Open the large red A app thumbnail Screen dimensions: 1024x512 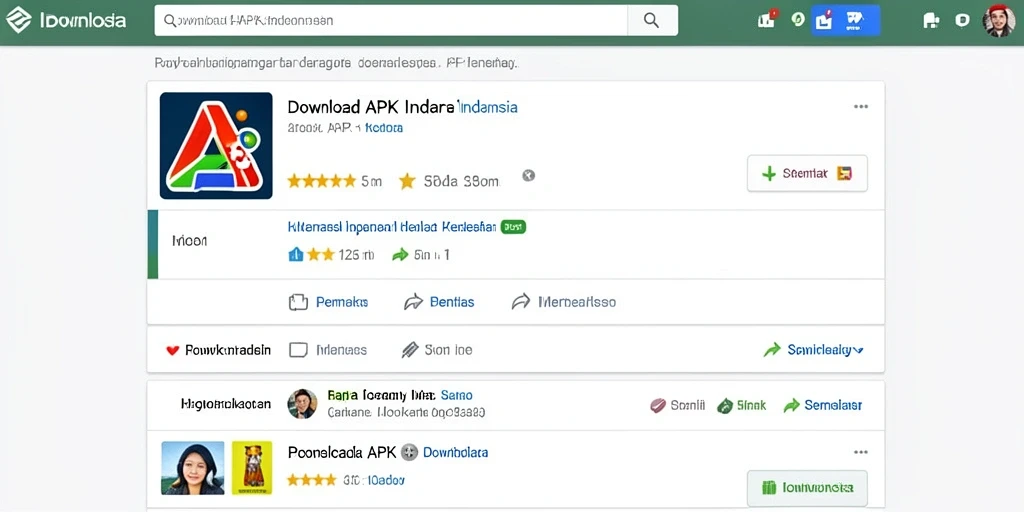216,146
